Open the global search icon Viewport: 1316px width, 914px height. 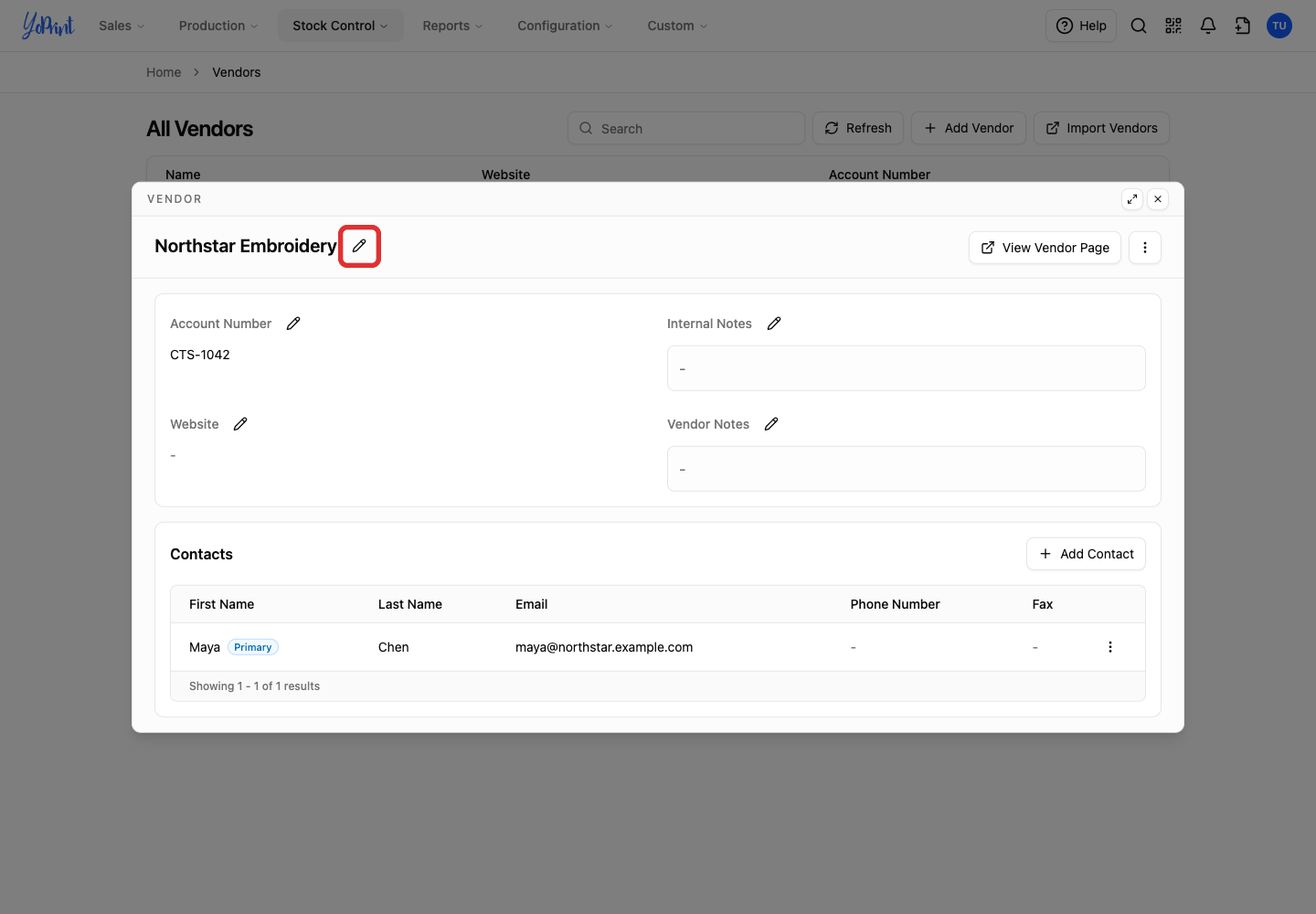[1139, 26]
